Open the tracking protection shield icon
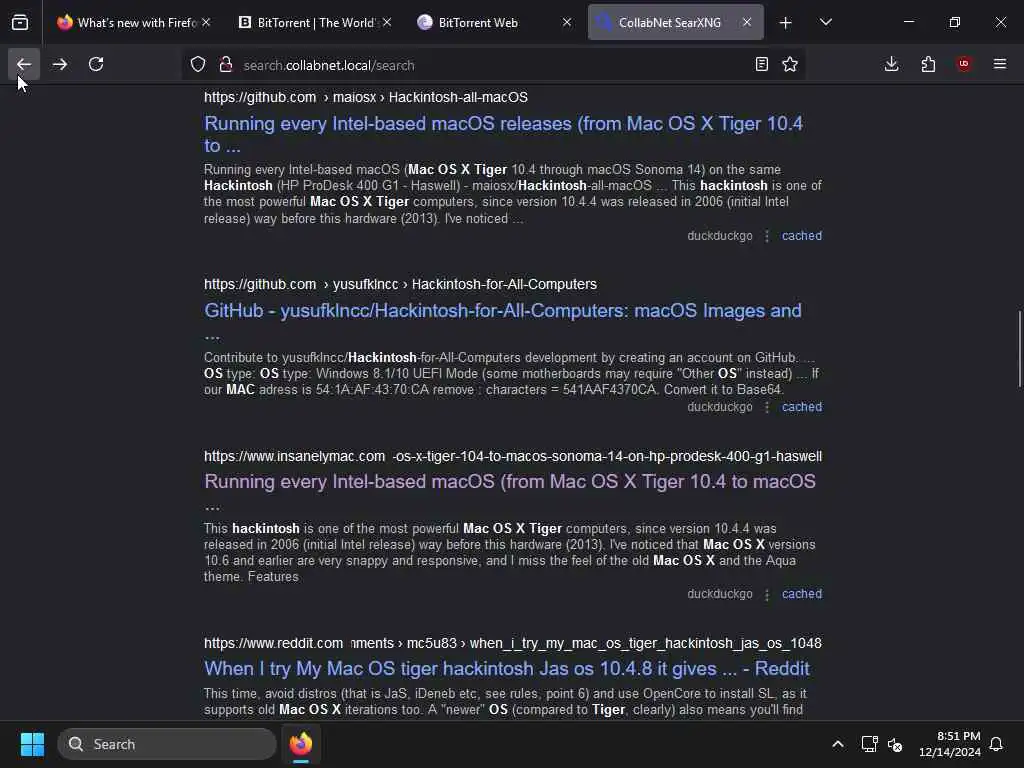Image resolution: width=1024 pixels, height=768 pixels. (x=198, y=65)
